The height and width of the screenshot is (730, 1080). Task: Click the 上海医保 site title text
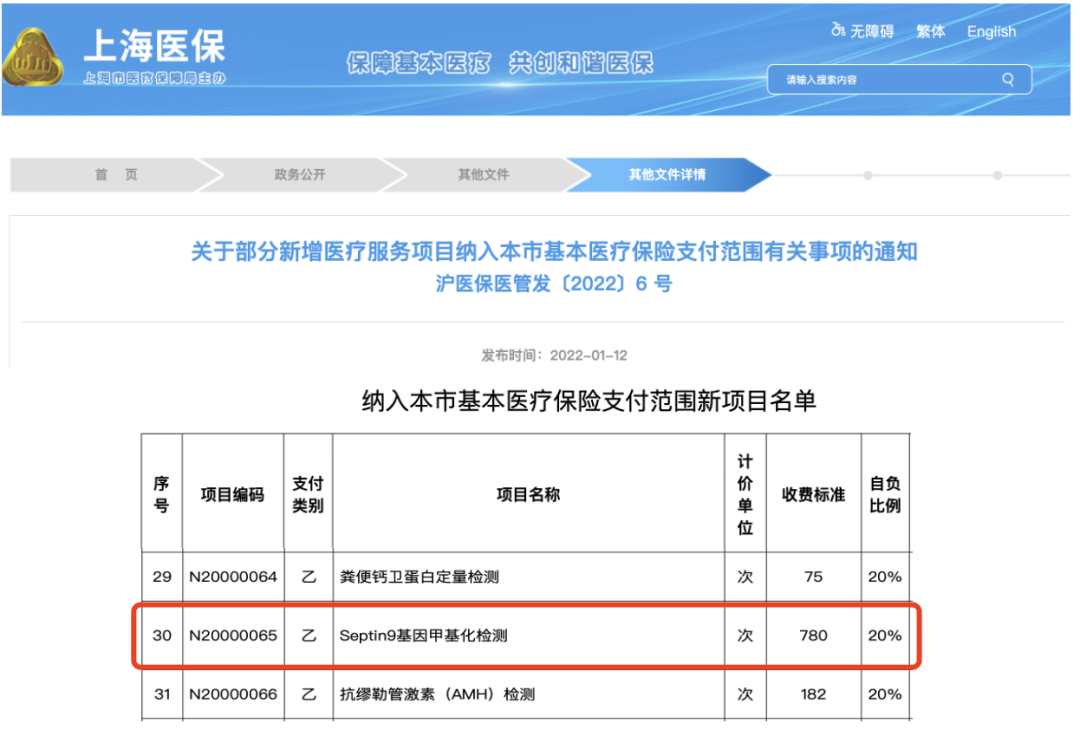pos(154,46)
